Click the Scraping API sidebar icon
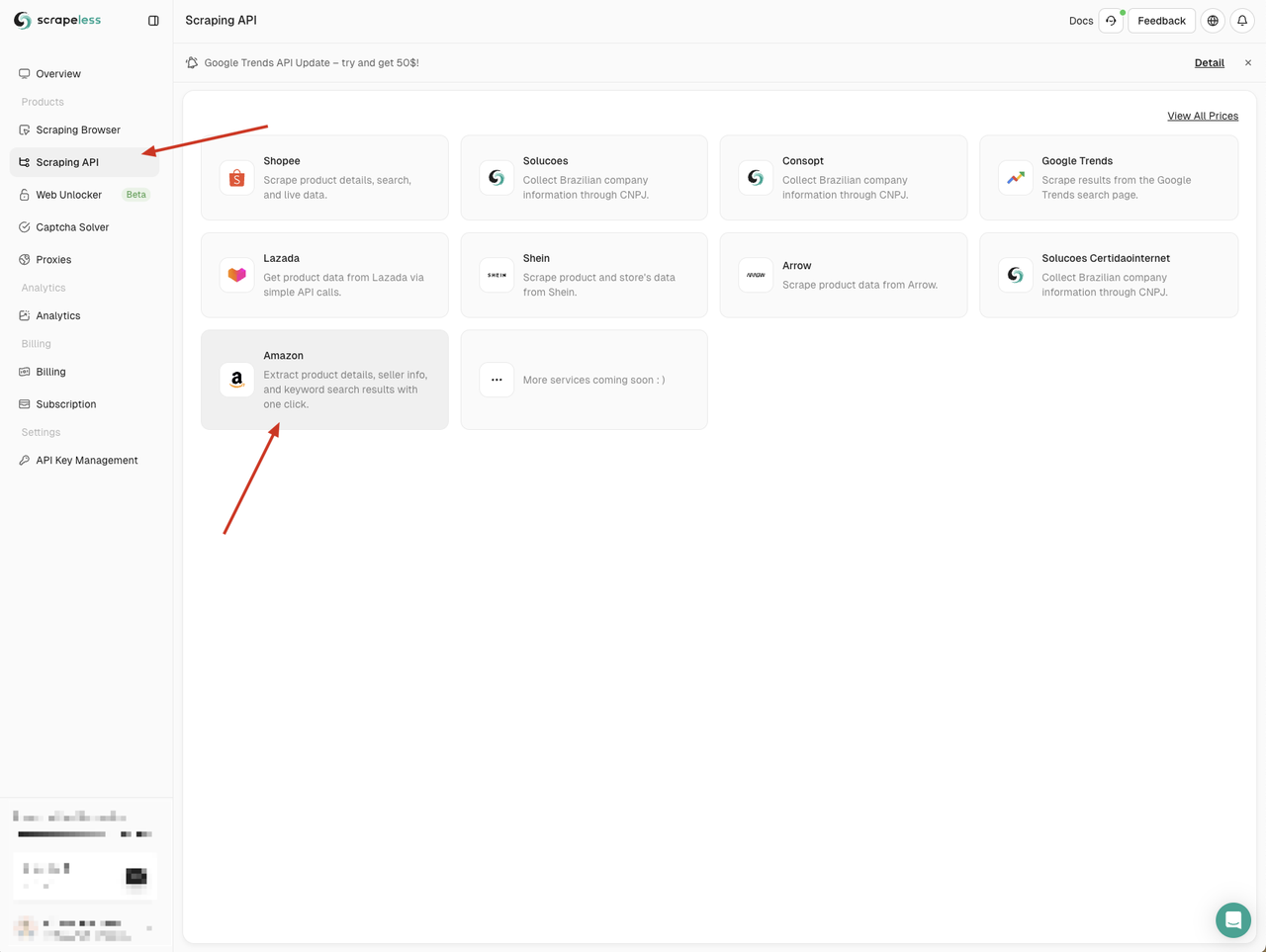The image size is (1266, 952). click(x=25, y=162)
